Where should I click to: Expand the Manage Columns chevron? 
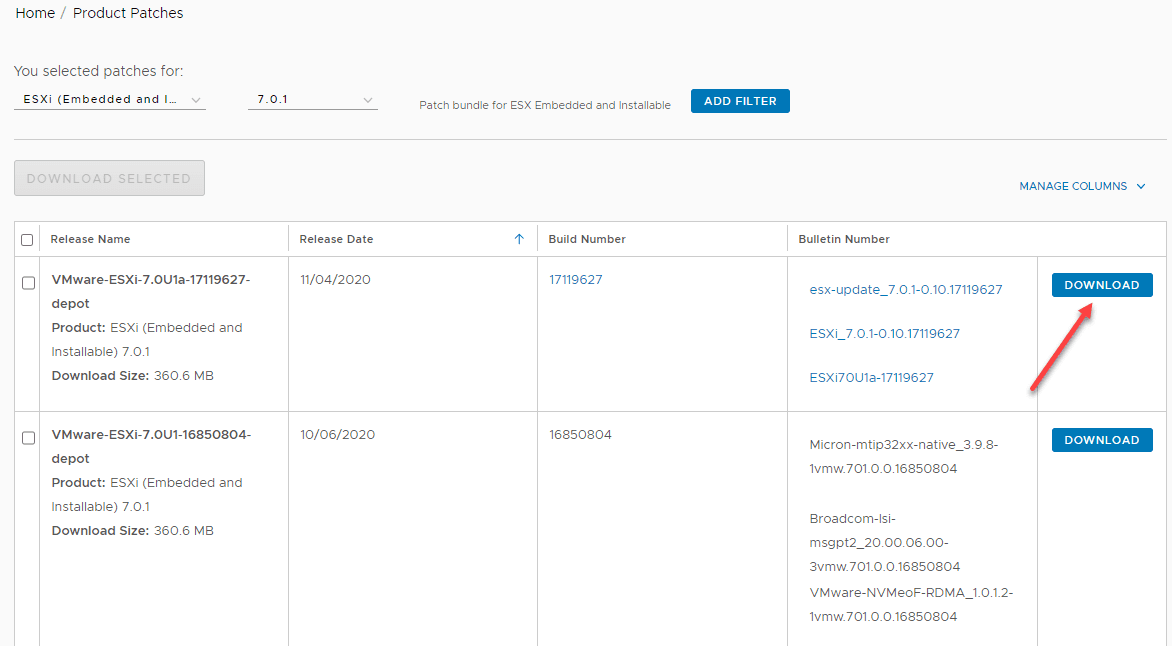(x=1141, y=186)
